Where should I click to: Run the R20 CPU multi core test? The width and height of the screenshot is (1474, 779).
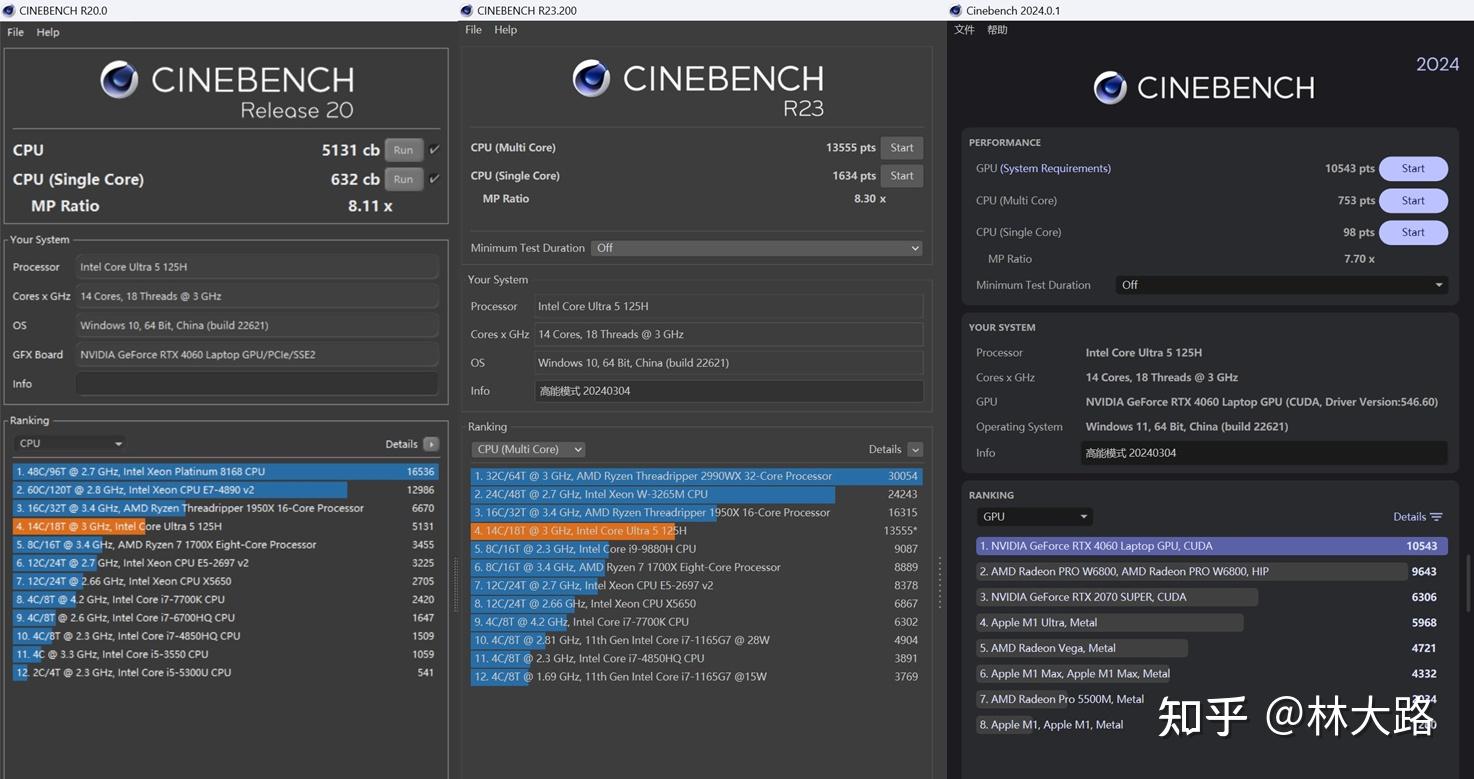coord(403,150)
